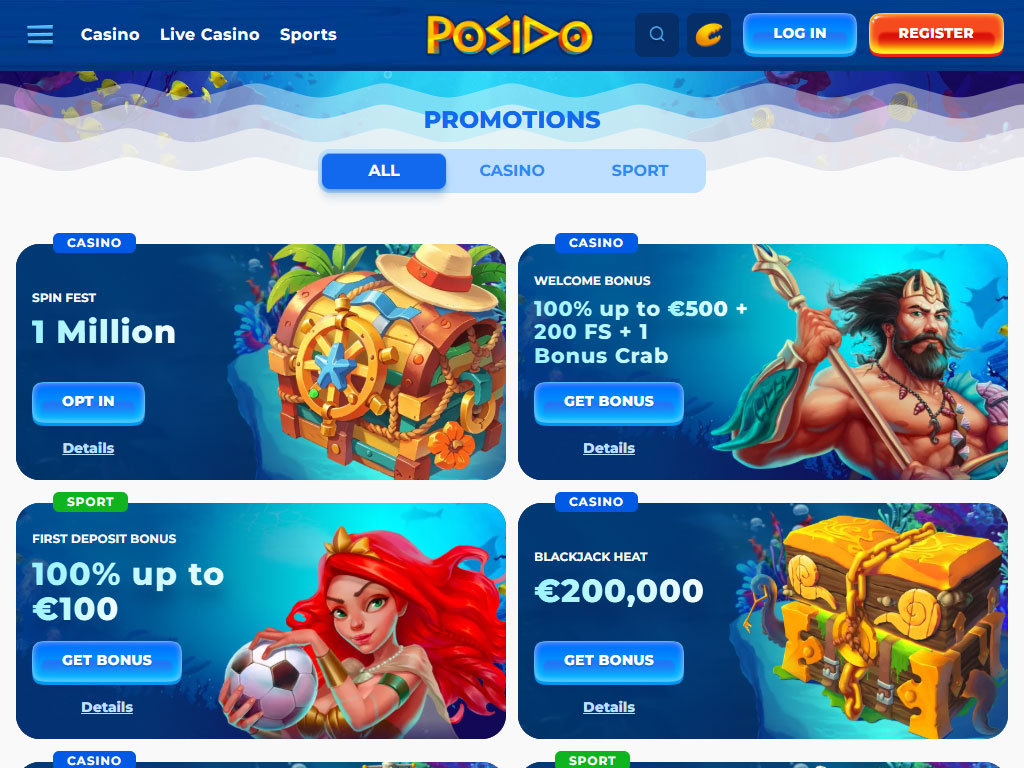Click the search magnifier icon

click(657, 34)
